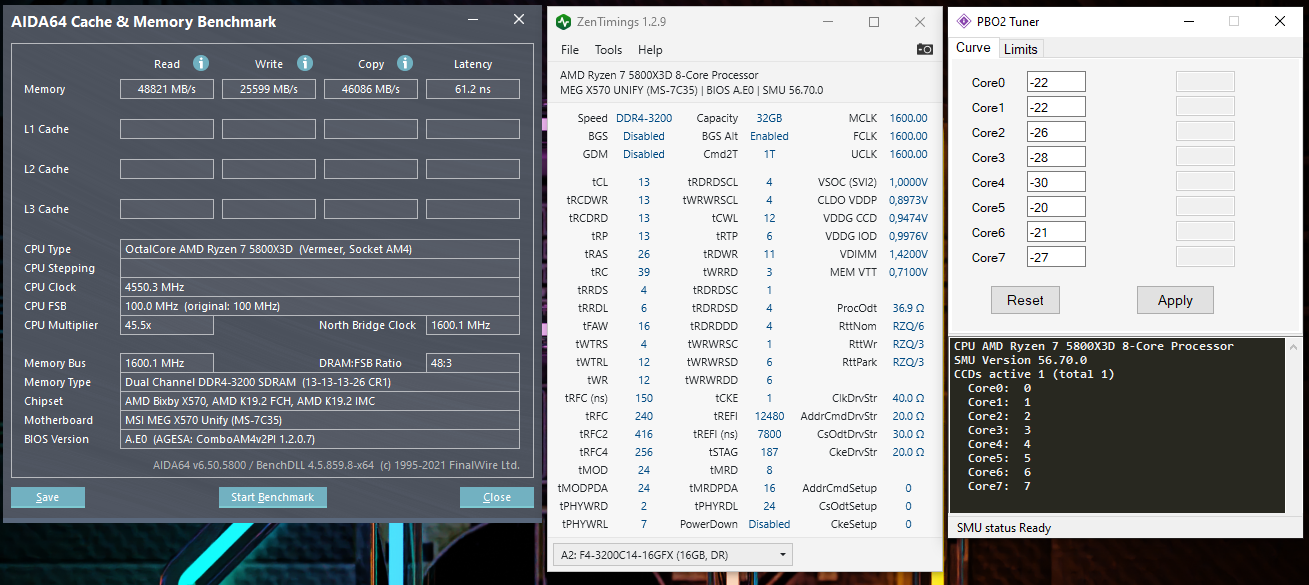Click the Core2 offset input field

click(x=1056, y=132)
